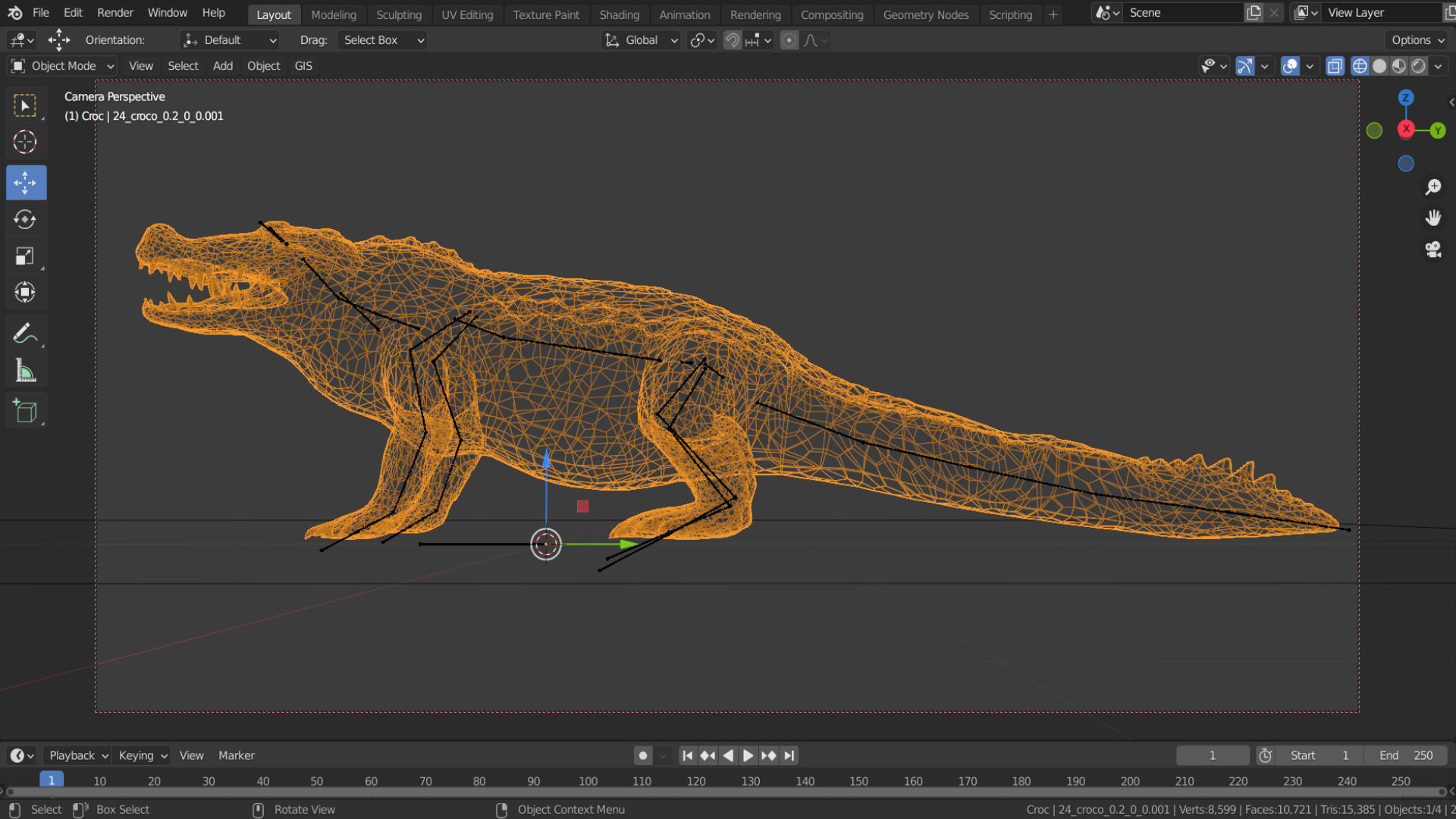The height and width of the screenshot is (819, 1456).
Task: Open timeline Marker menu
Action: [x=237, y=755]
